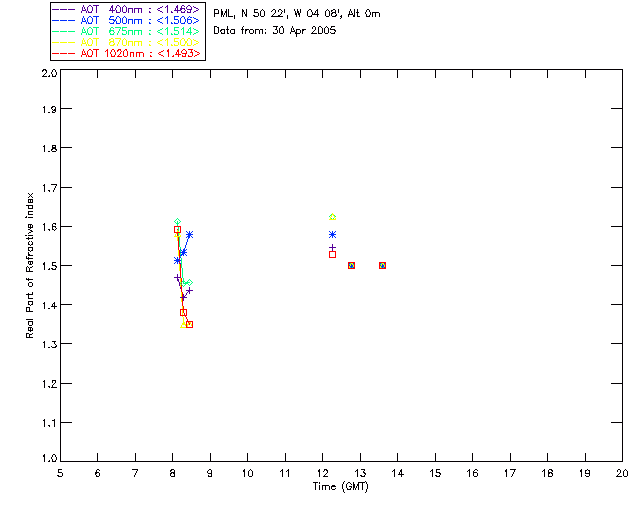Click the x-axis tick label 6
640x512 pixels.
coord(98,473)
